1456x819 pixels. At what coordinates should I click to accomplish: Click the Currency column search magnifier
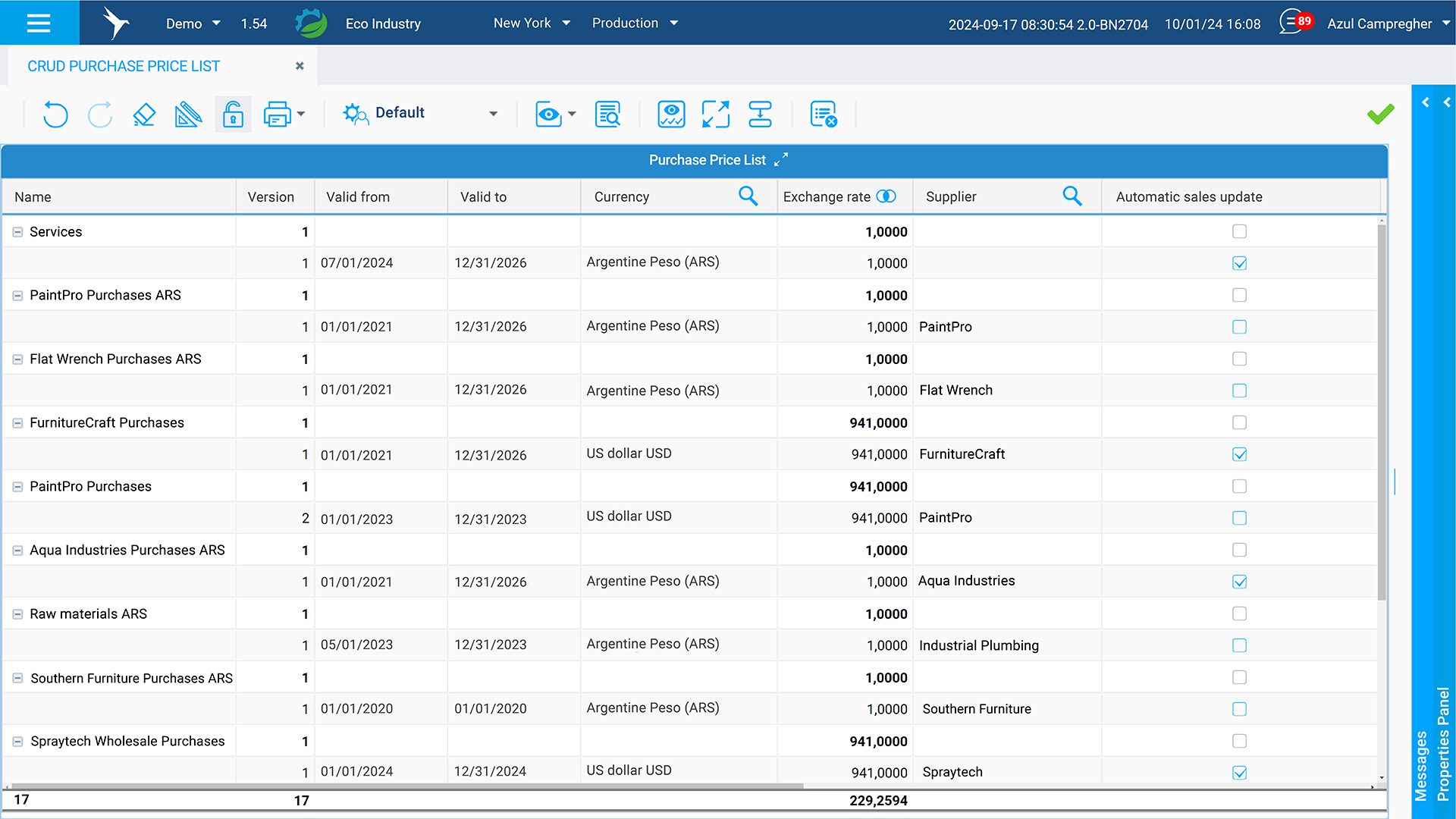[748, 196]
